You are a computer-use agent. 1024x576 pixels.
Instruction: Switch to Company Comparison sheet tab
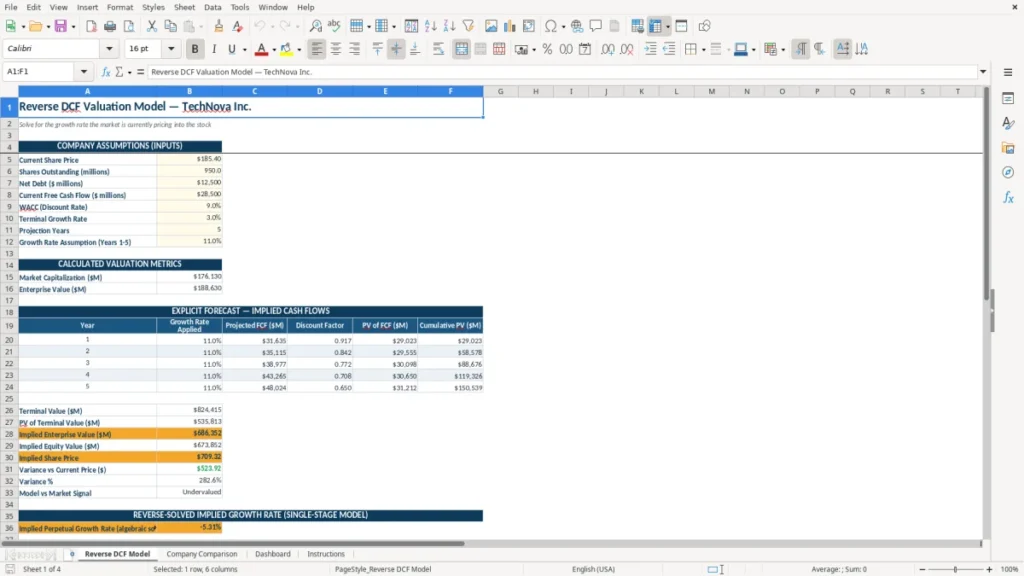pos(202,554)
